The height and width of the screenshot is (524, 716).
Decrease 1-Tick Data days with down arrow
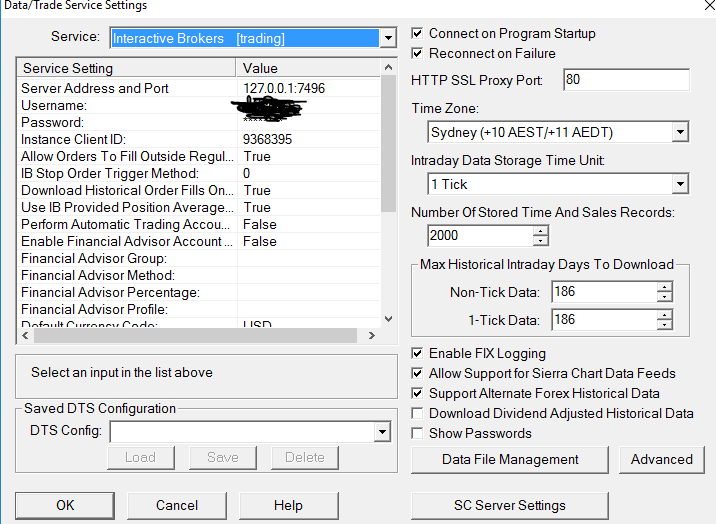665,325
